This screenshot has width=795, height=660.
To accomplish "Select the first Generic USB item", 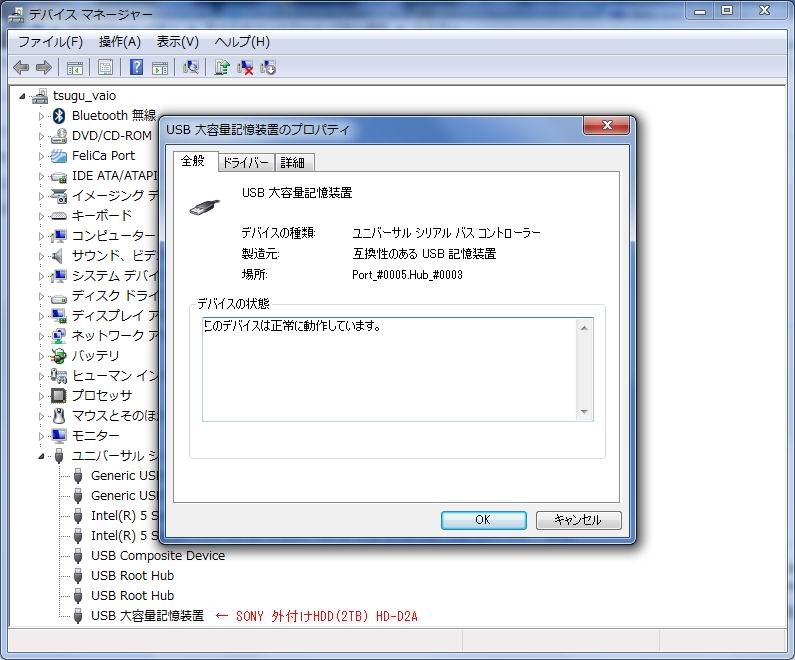I will (x=125, y=475).
